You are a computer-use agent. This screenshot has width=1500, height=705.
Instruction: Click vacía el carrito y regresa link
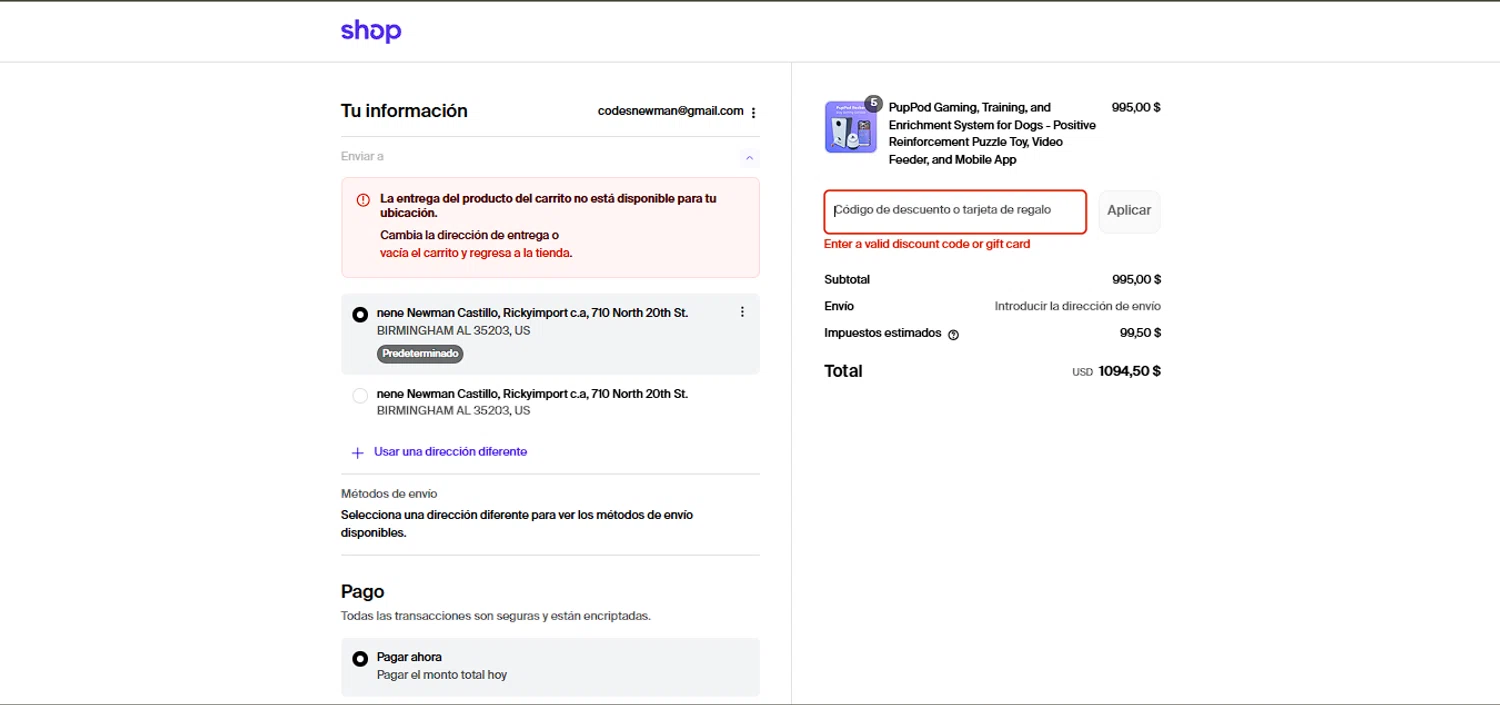[x=476, y=253]
